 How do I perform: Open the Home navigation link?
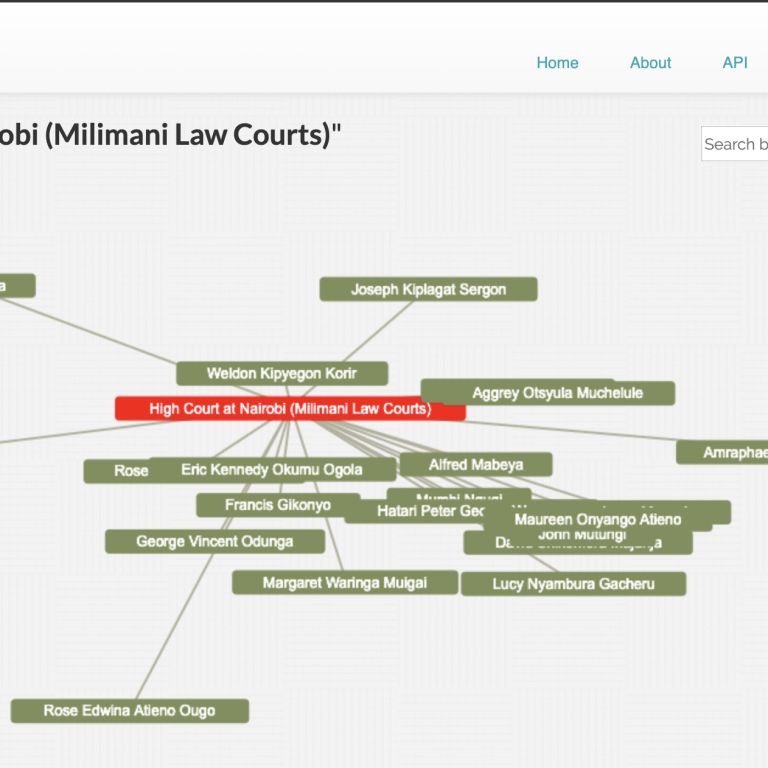pos(557,63)
